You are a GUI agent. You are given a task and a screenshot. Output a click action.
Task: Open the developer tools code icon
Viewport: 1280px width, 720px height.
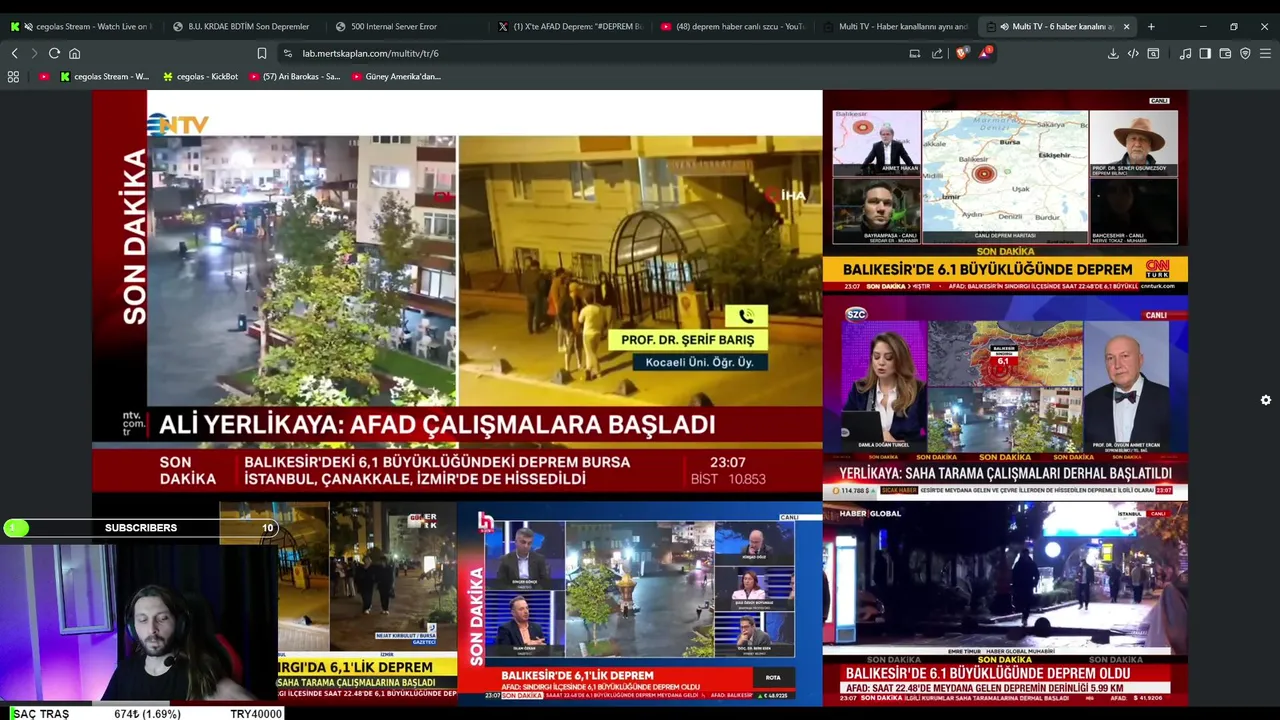click(x=1133, y=53)
